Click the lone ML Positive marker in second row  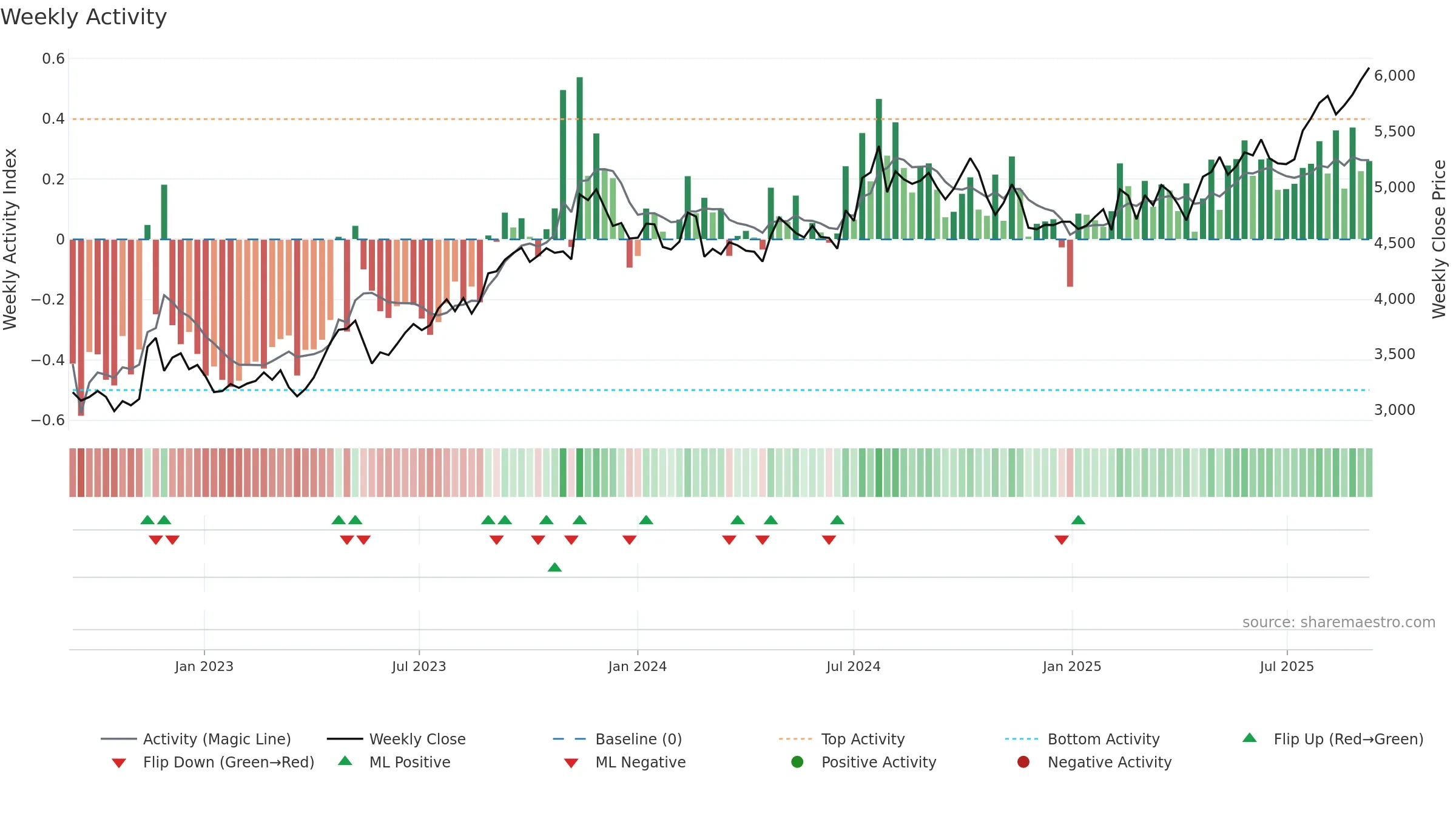(554, 567)
